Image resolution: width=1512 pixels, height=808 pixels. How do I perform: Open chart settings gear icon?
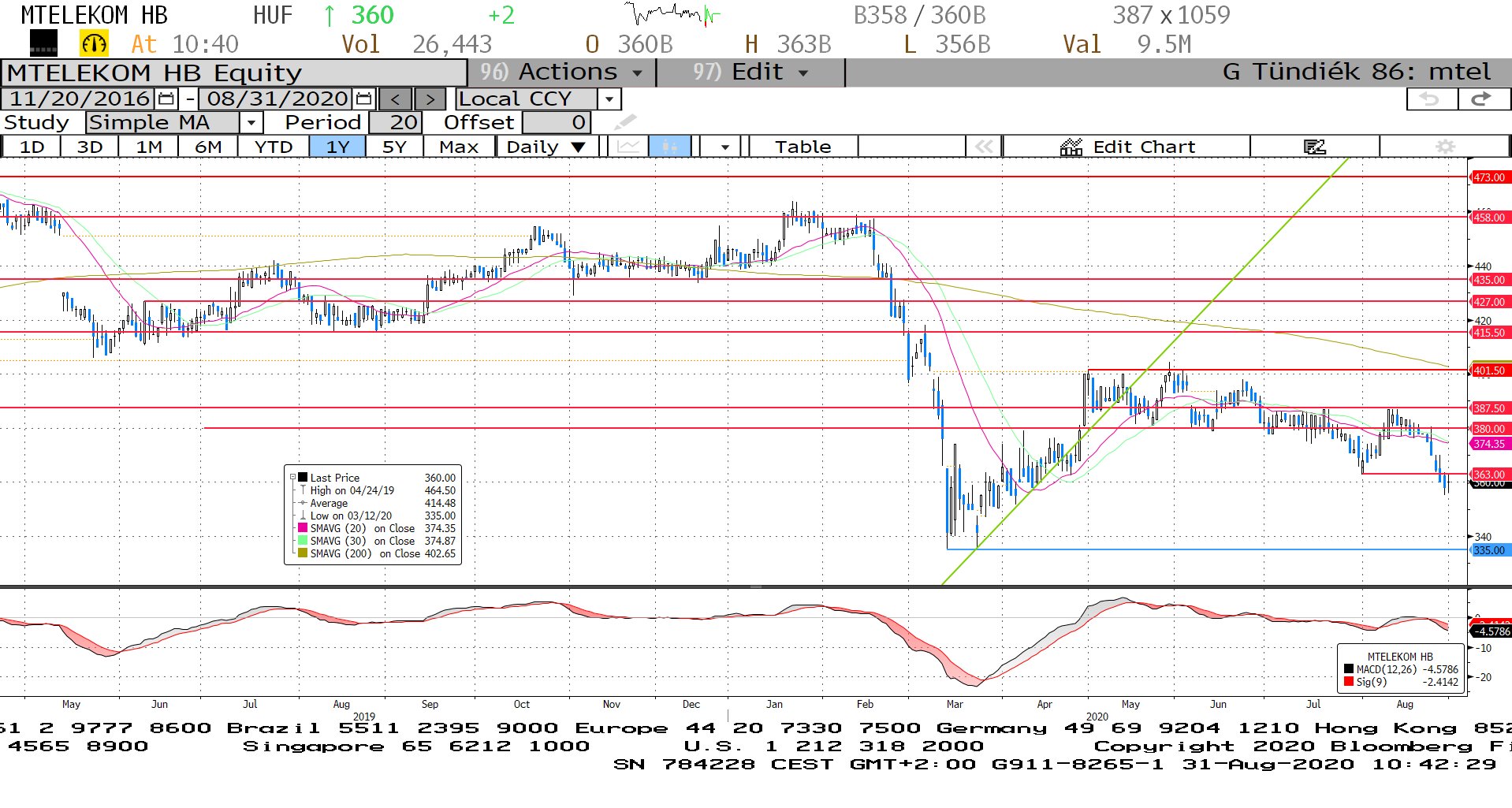click(1444, 147)
